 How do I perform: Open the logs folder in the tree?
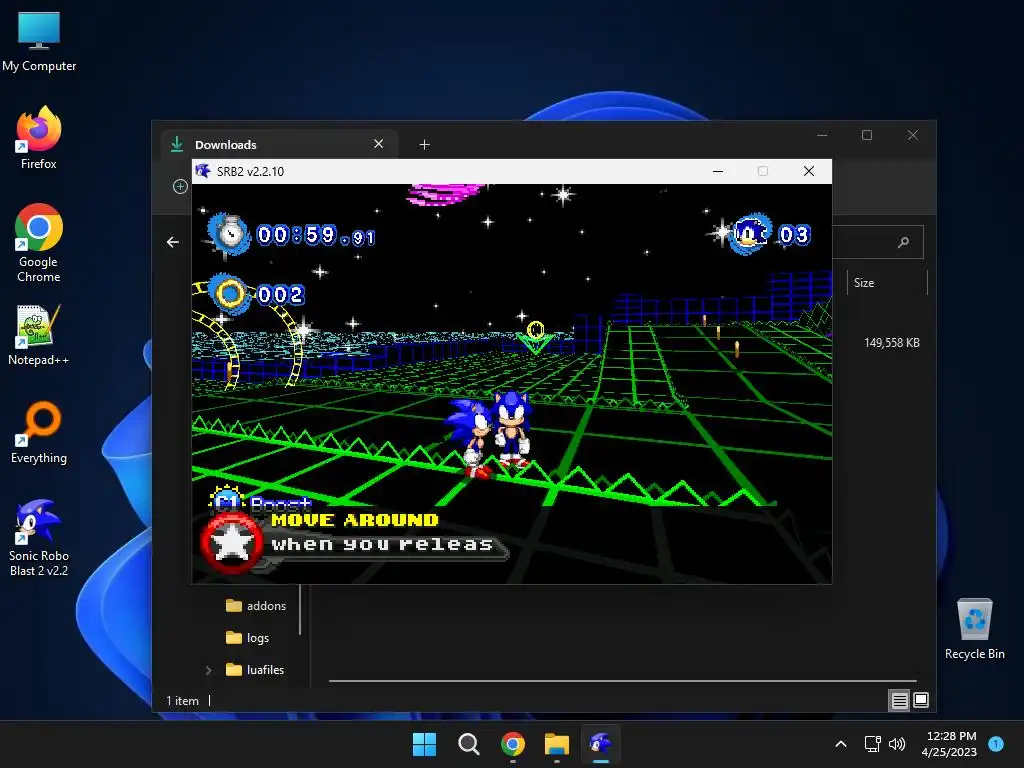(x=247, y=638)
